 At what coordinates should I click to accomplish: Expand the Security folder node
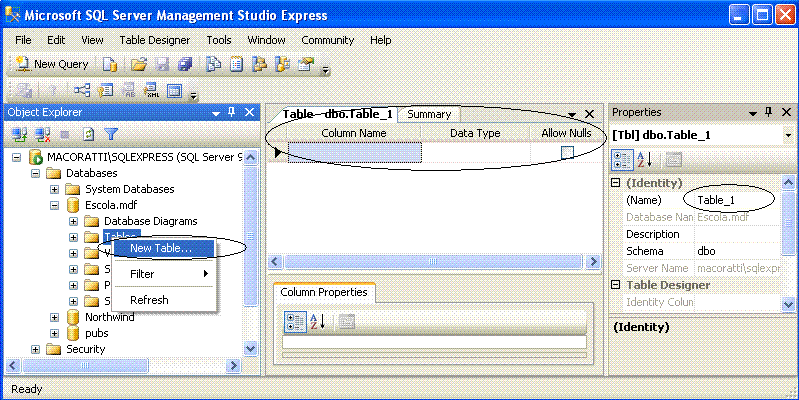click(x=36, y=350)
